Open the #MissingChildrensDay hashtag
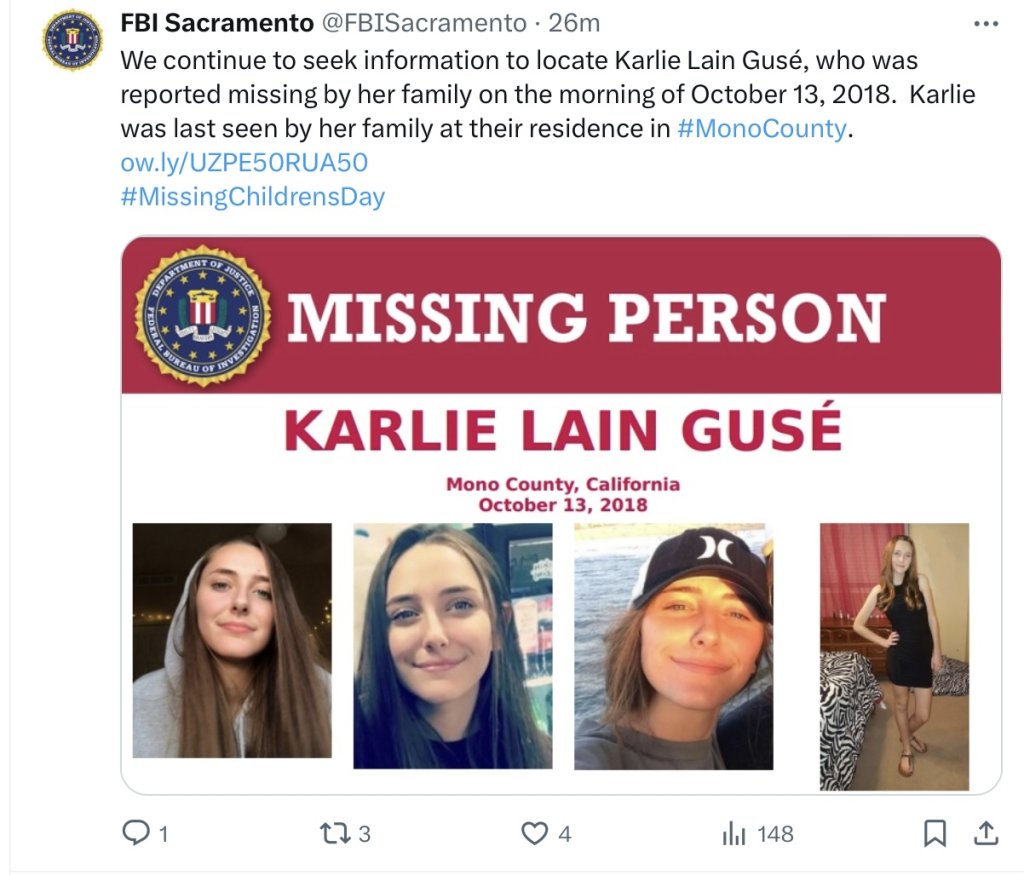The image size is (1024, 875). pyautogui.click(x=253, y=197)
